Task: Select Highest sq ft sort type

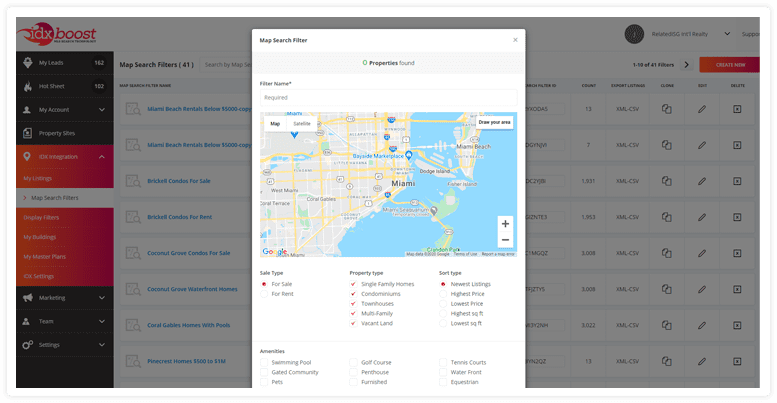Action: pyautogui.click(x=443, y=313)
